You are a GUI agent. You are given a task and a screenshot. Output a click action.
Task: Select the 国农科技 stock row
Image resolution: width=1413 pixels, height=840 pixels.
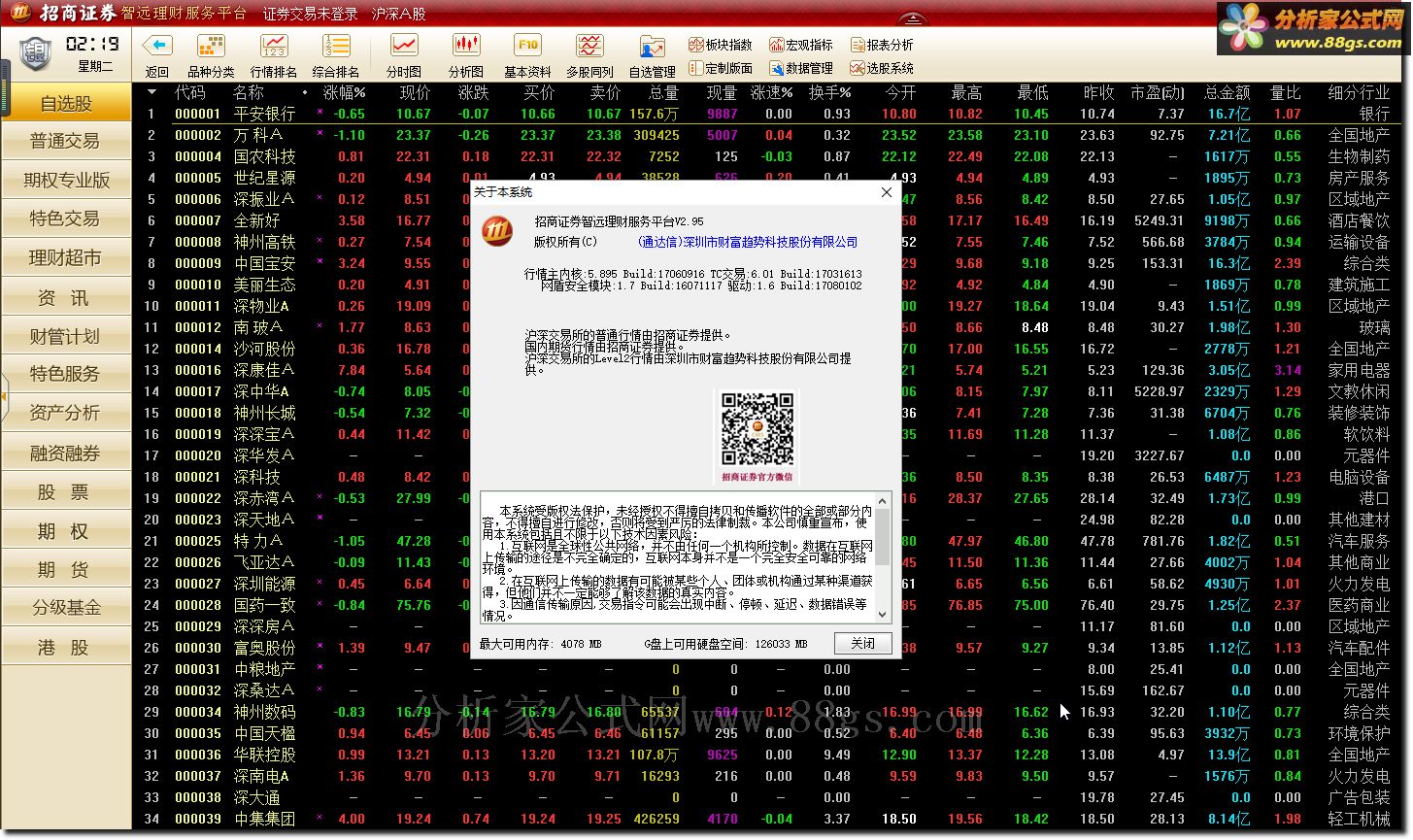click(x=771, y=156)
